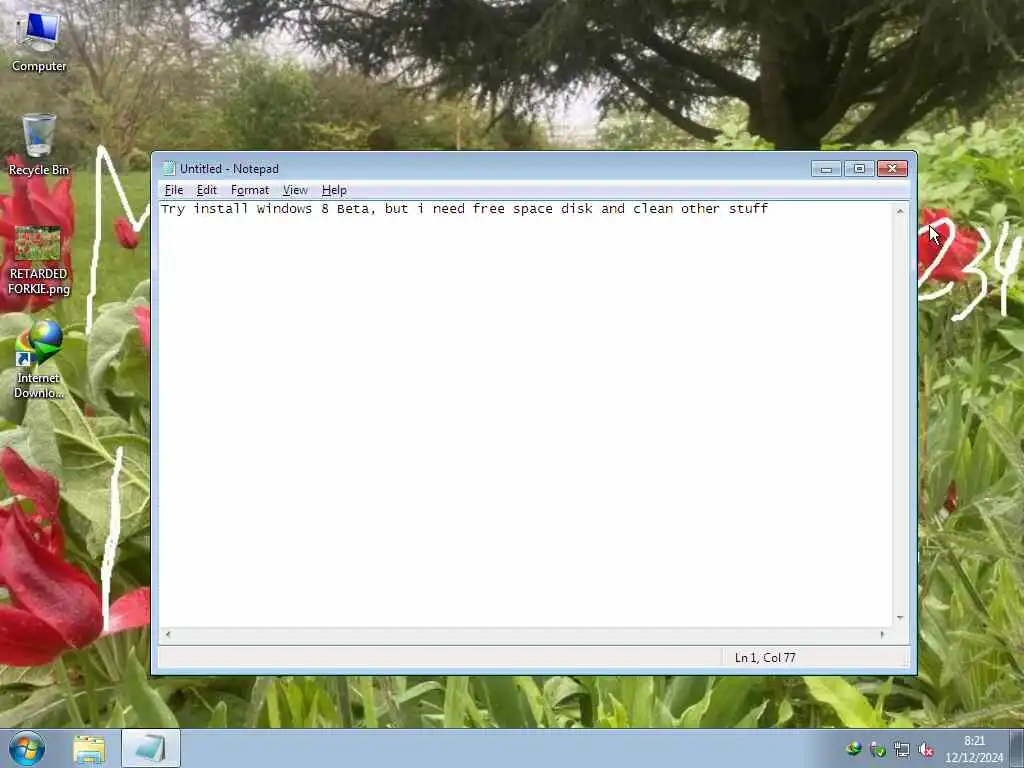The height and width of the screenshot is (768, 1024).
Task: Click the horizontal scrollbar right arrow
Action: (882, 634)
